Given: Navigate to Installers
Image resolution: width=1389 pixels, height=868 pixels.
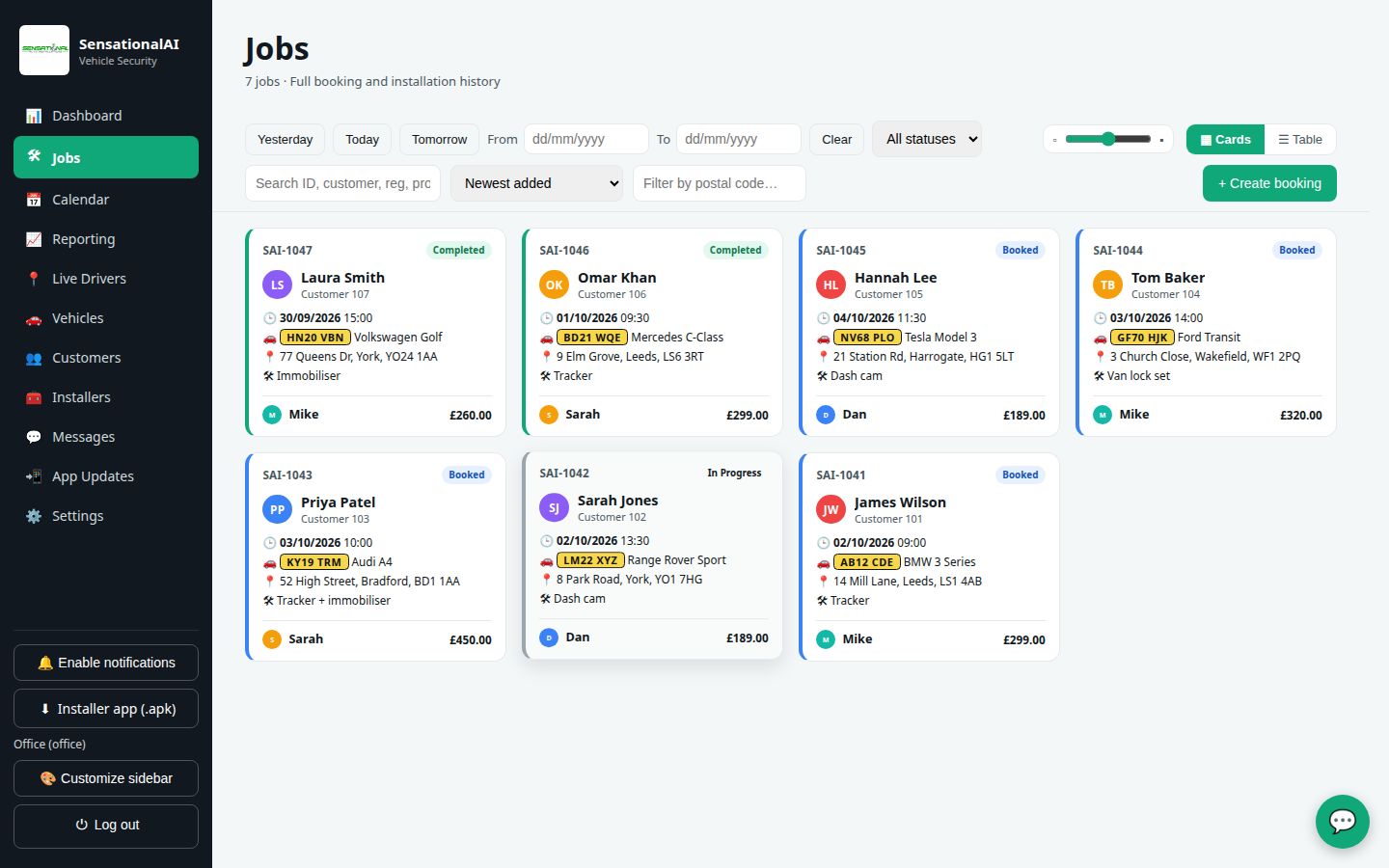Looking at the screenshot, I should [x=106, y=397].
